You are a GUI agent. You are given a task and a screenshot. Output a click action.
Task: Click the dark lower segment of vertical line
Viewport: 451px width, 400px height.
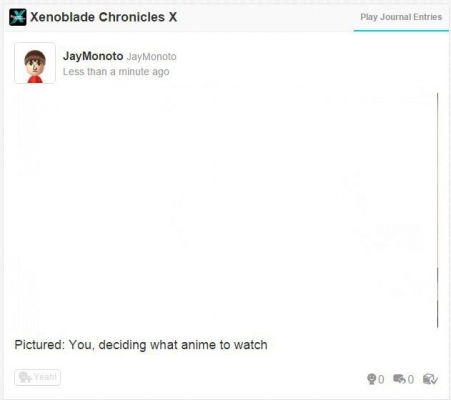point(438,297)
